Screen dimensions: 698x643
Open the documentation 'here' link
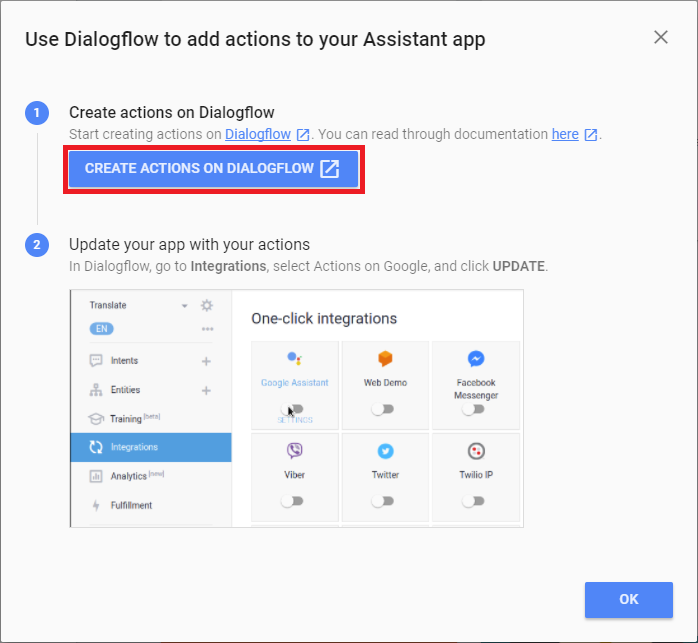tap(565, 134)
